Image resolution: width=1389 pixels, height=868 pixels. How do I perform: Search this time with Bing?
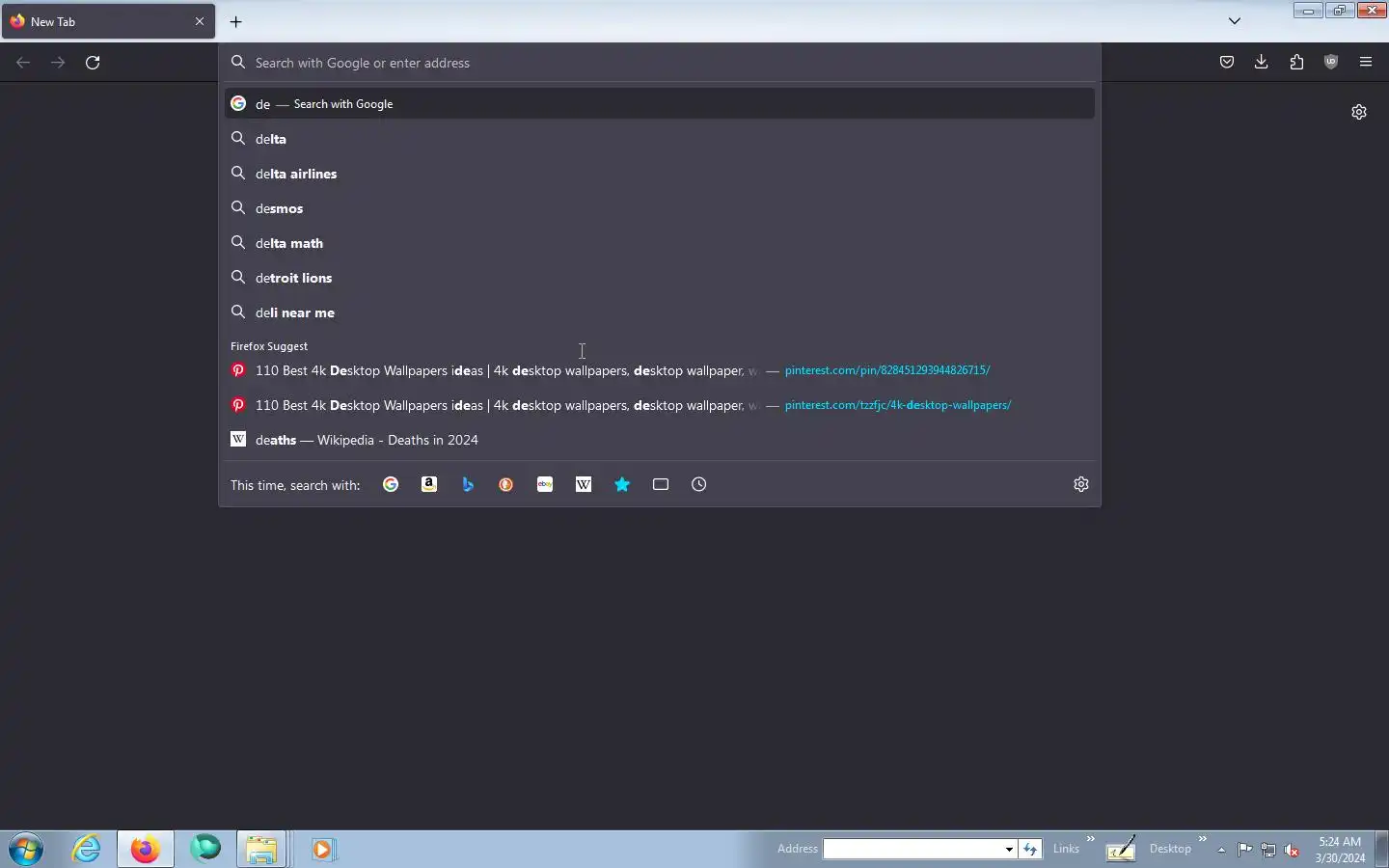468,484
